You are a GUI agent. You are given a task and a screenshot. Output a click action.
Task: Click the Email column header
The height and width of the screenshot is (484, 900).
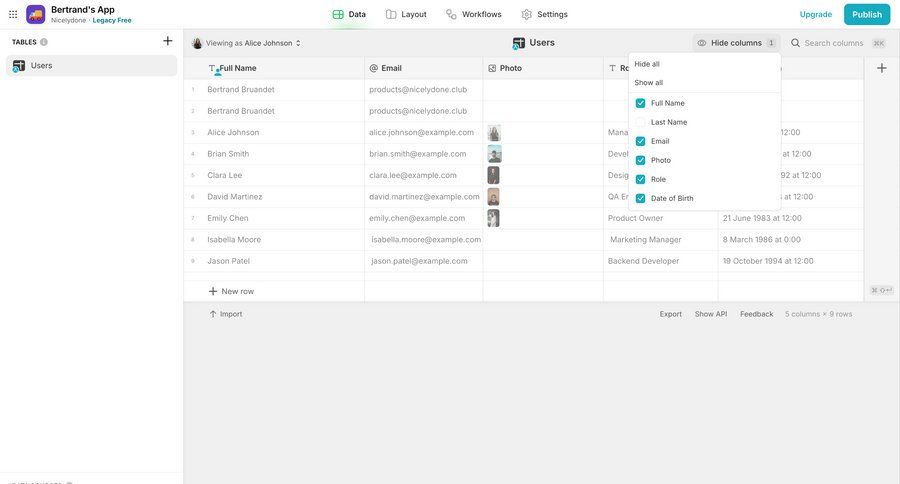coord(424,68)
